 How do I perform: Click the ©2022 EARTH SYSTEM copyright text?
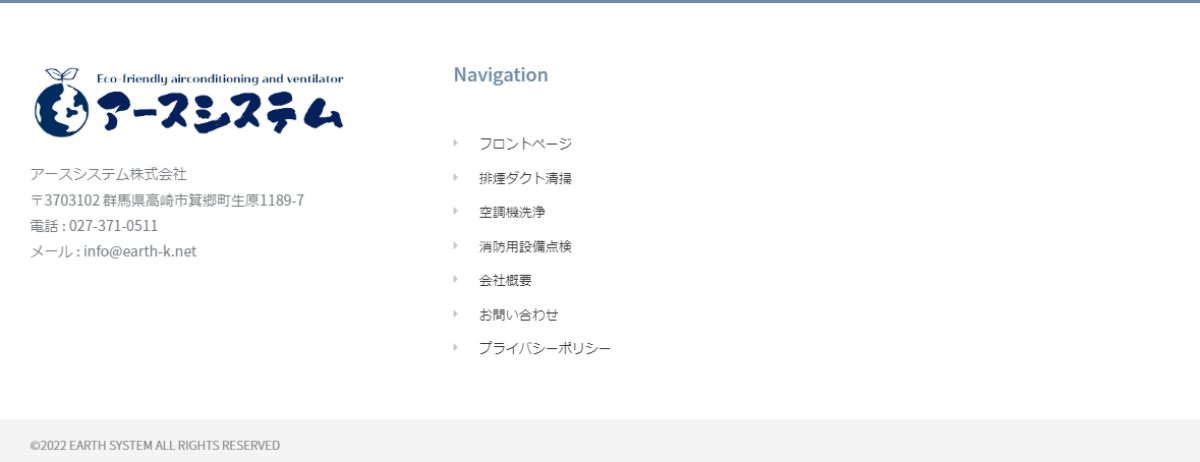coord(155,445)
